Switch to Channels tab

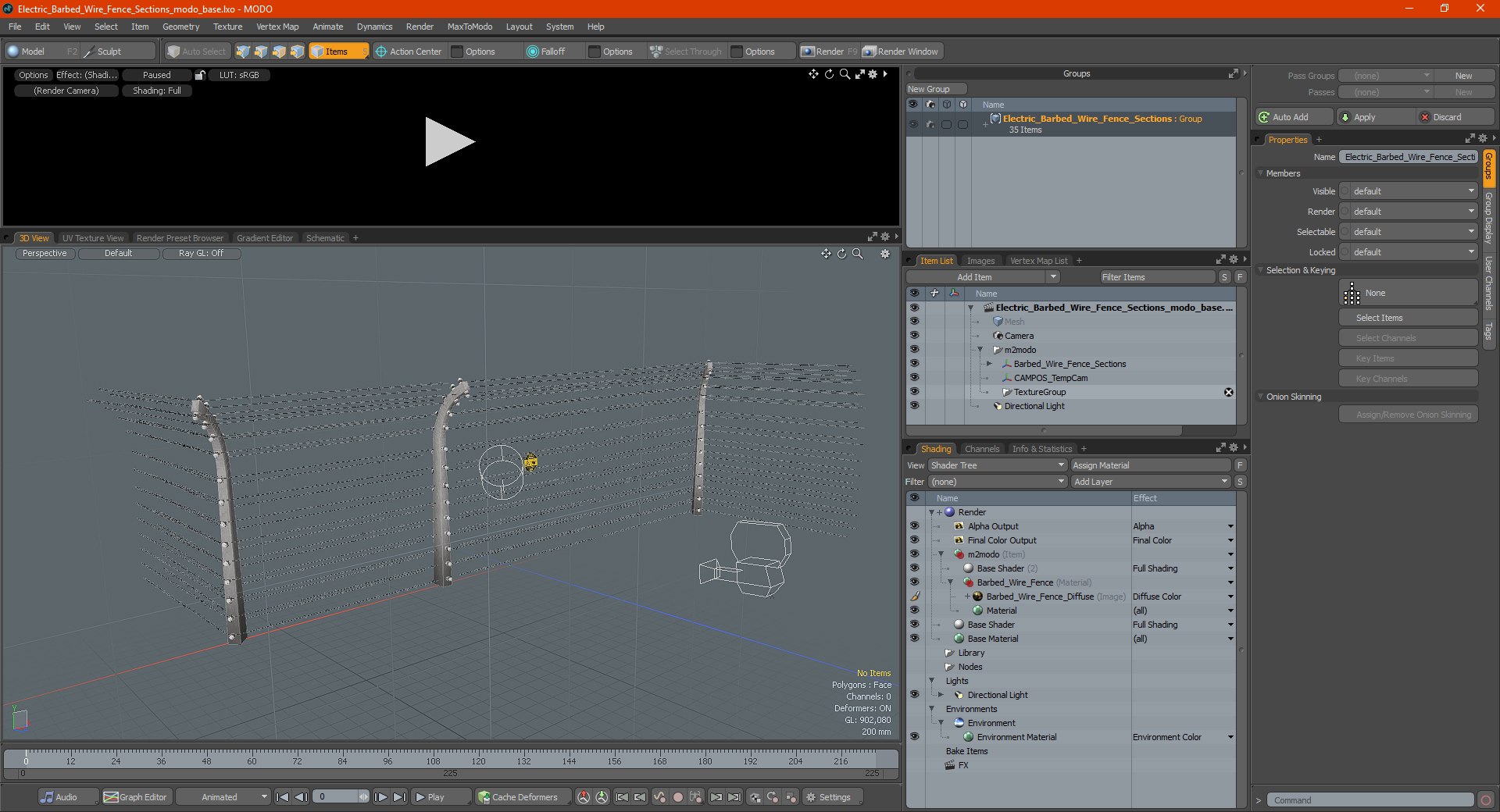coord(982,449)
